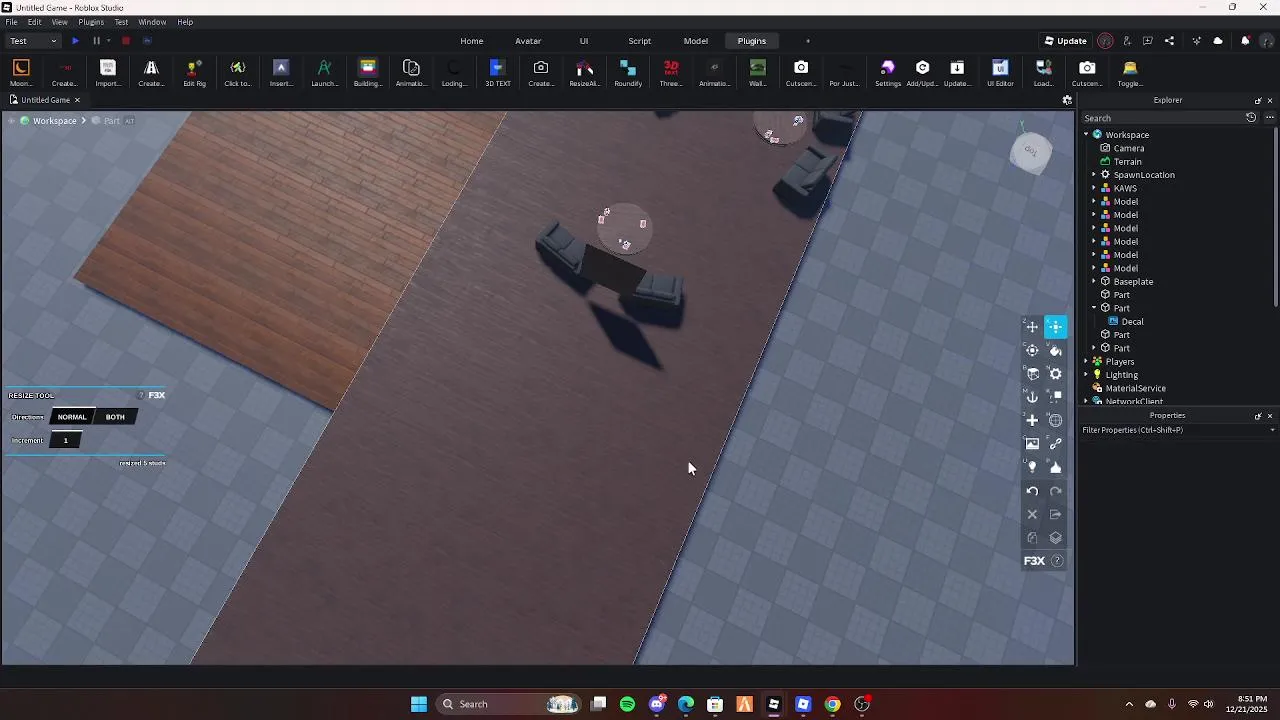Expand the Players service
1280x720 pixels.
[x=1086, y=362]
